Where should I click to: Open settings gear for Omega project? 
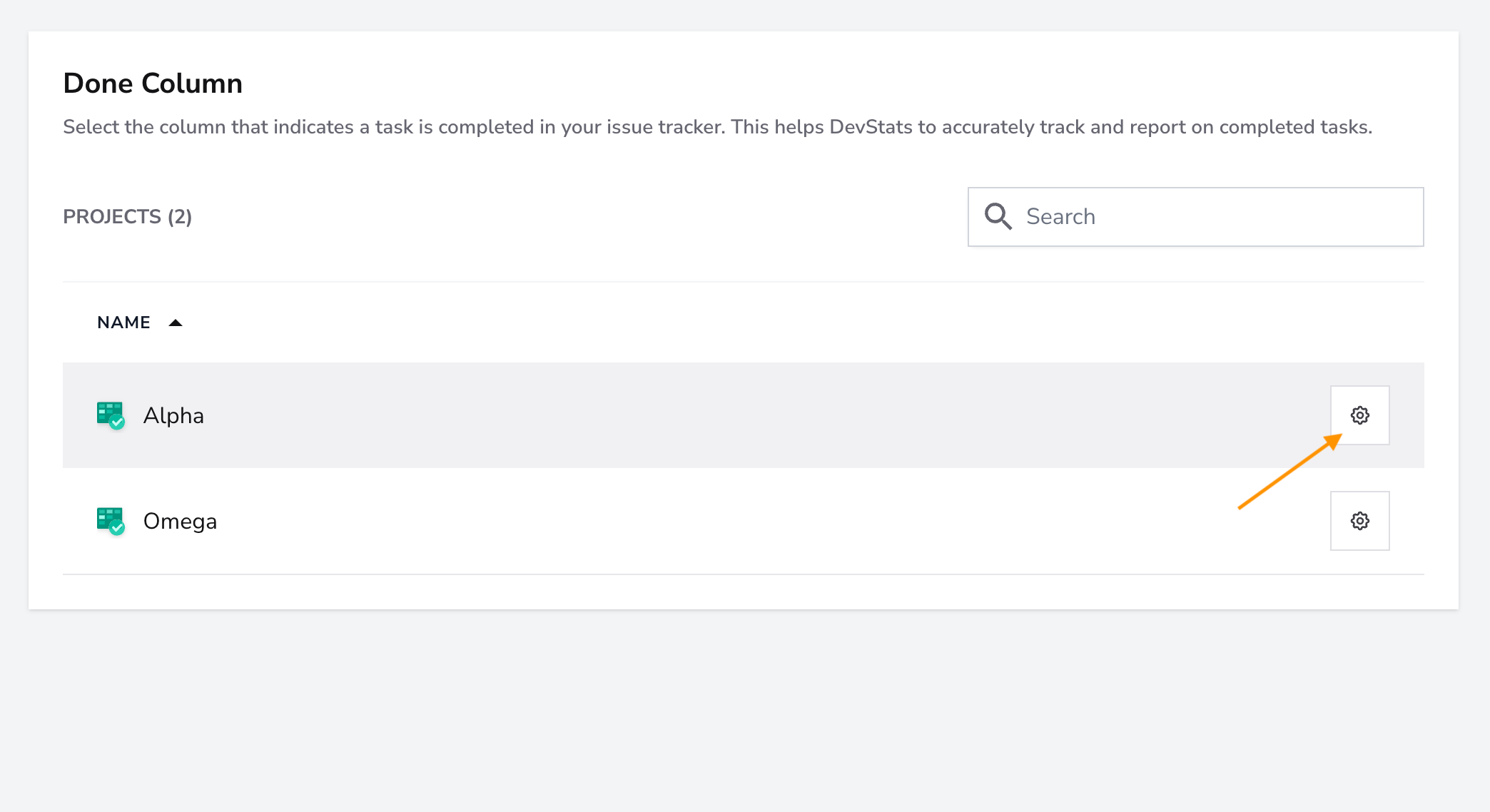click(1359, 521)
